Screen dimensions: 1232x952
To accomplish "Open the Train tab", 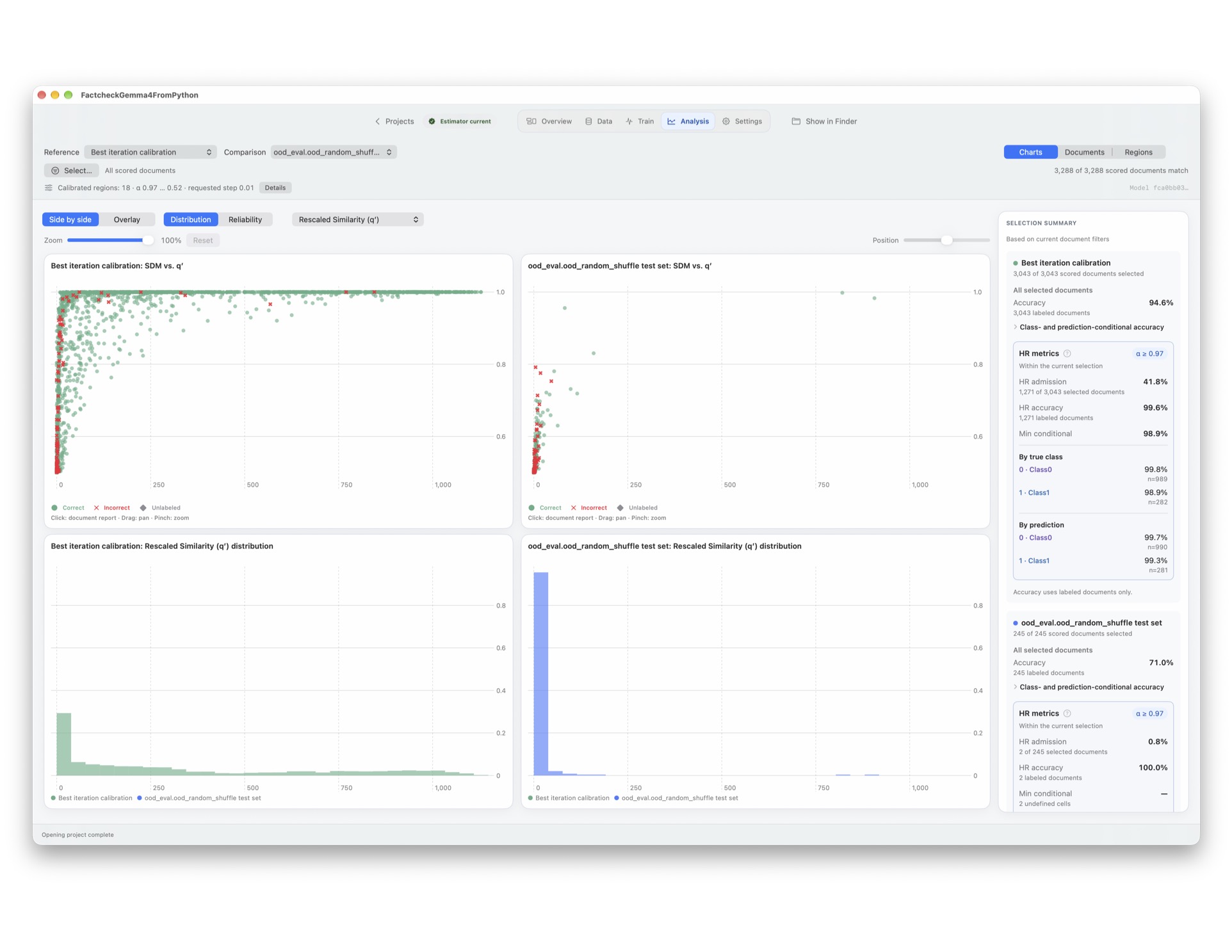I will (x=640, y=121).
